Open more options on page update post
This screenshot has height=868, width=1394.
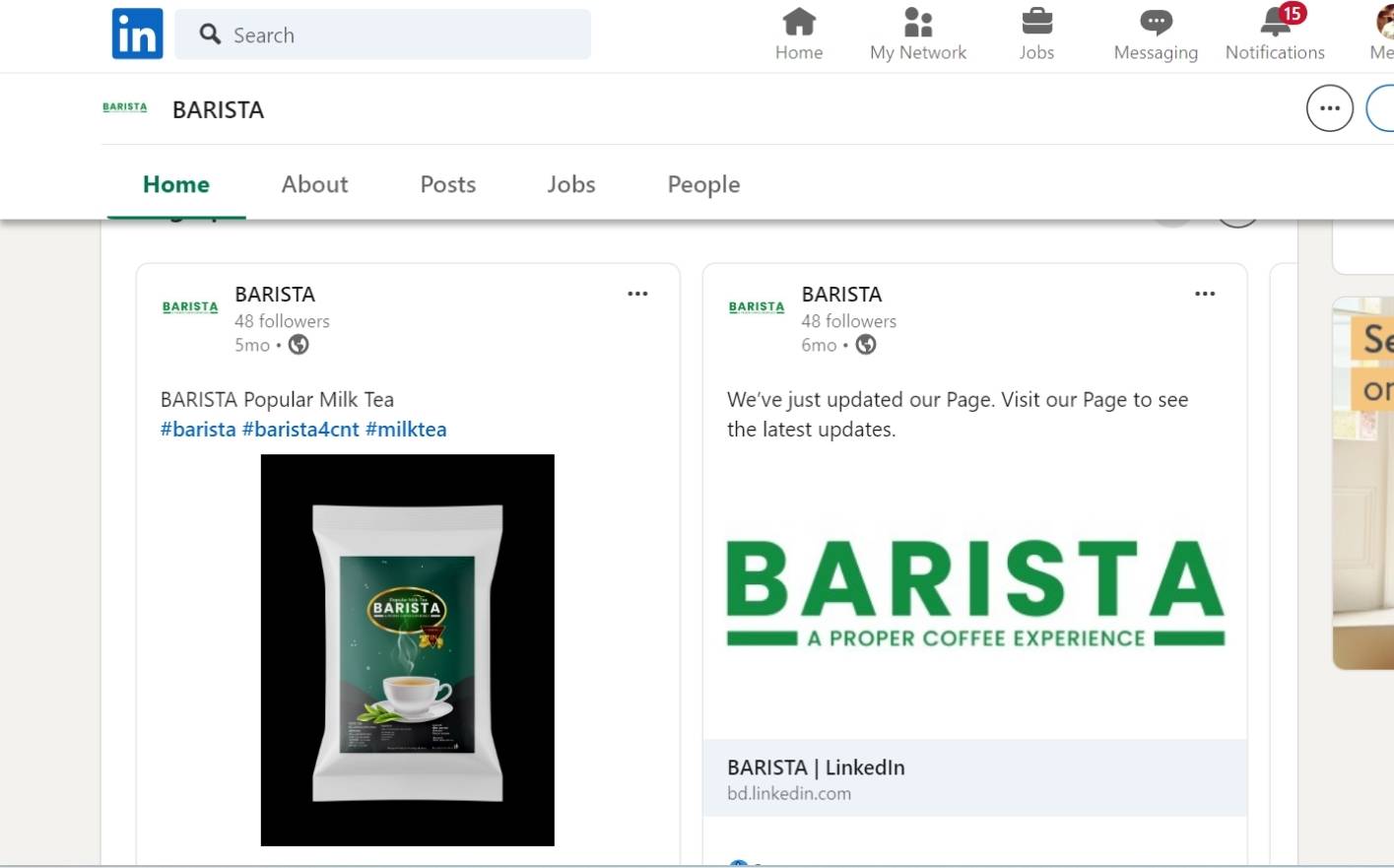[1204, 294]
